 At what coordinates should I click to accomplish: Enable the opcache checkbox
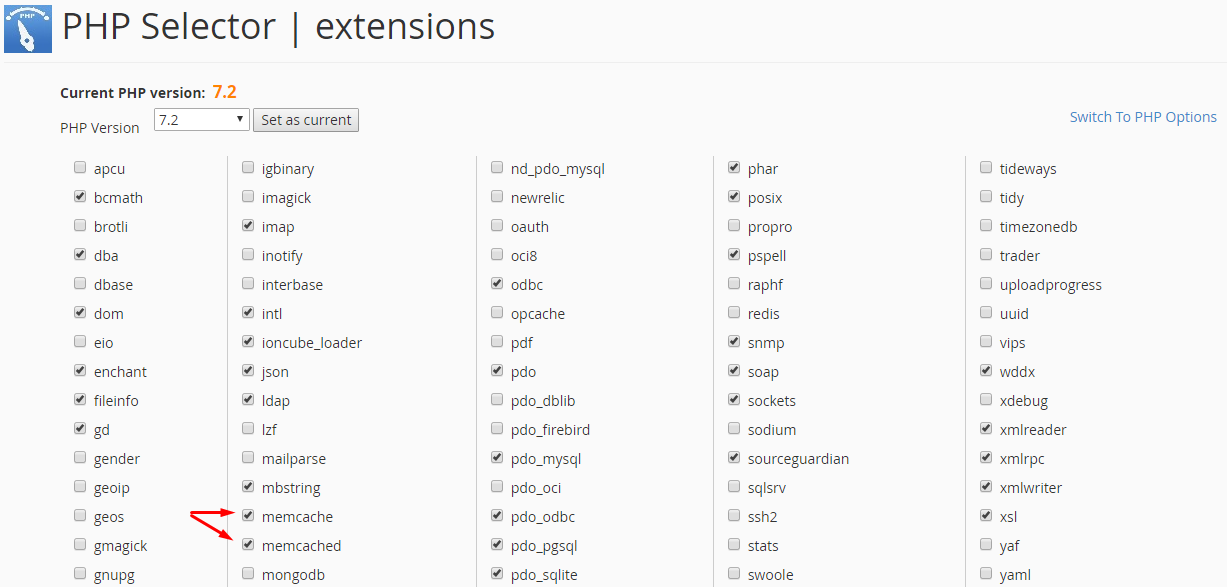click(x=497, y=313)
